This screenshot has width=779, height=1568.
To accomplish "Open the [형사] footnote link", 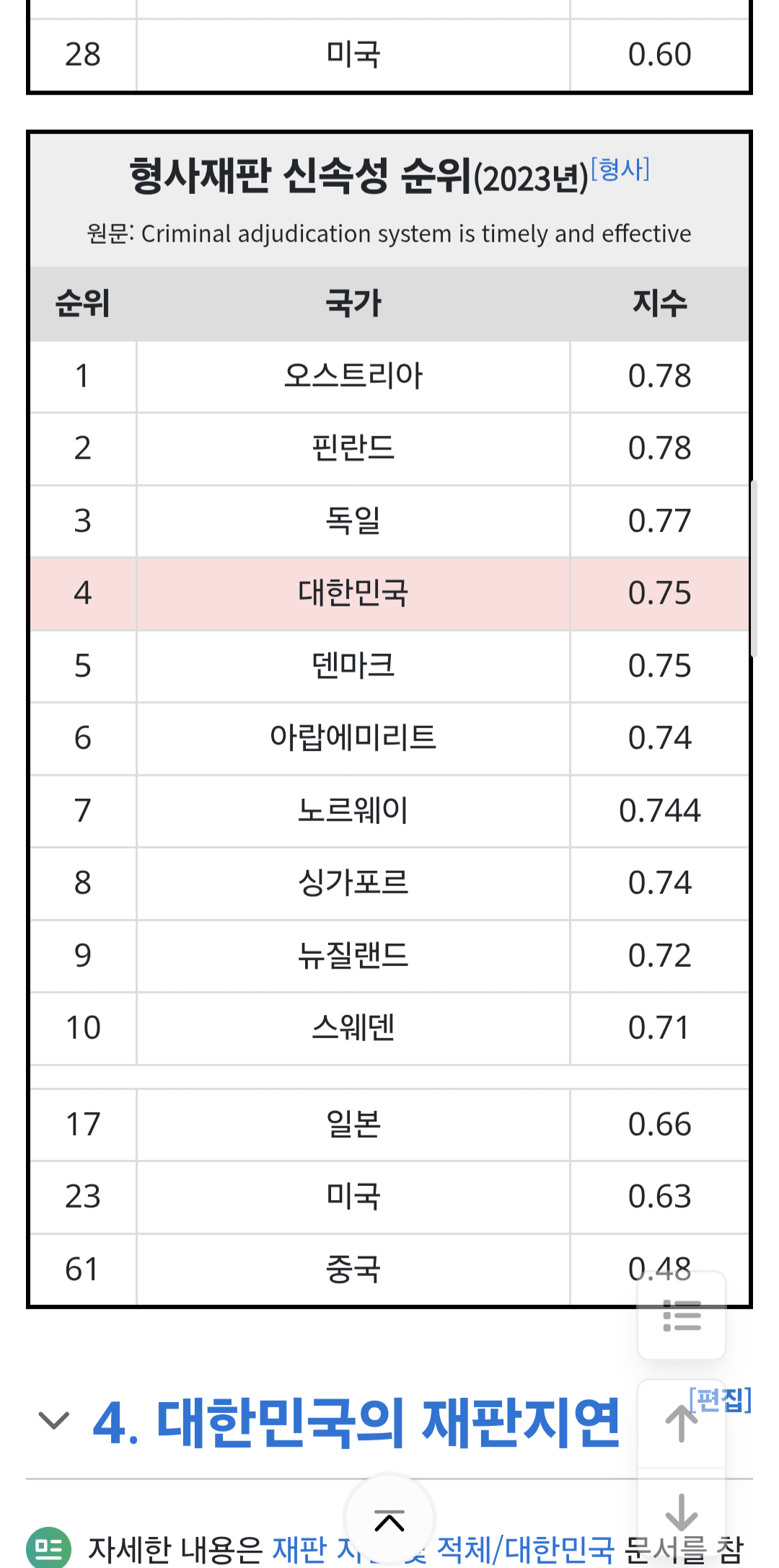I will point(620,169).
